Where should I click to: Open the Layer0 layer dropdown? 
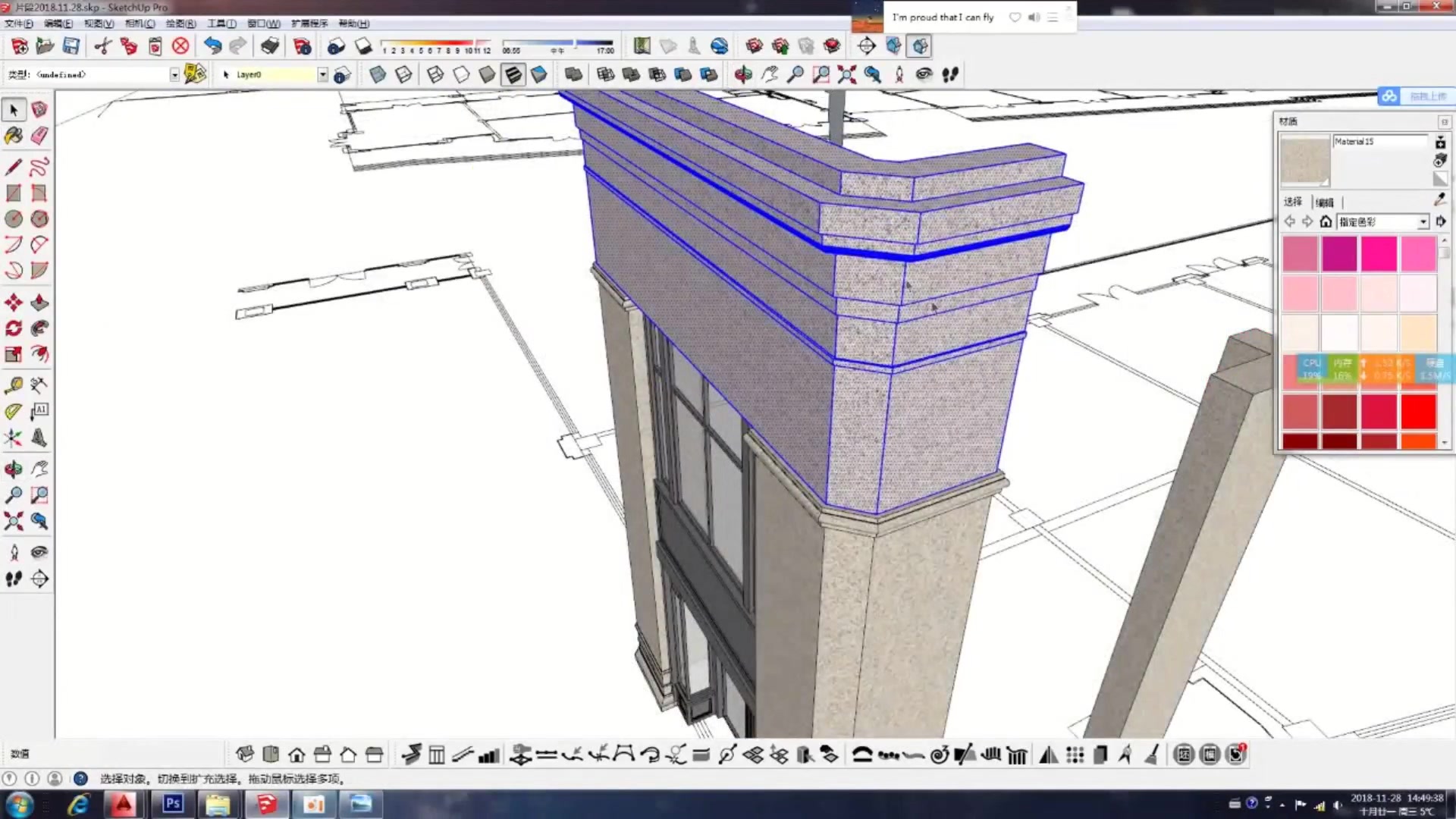click(322, 74)
